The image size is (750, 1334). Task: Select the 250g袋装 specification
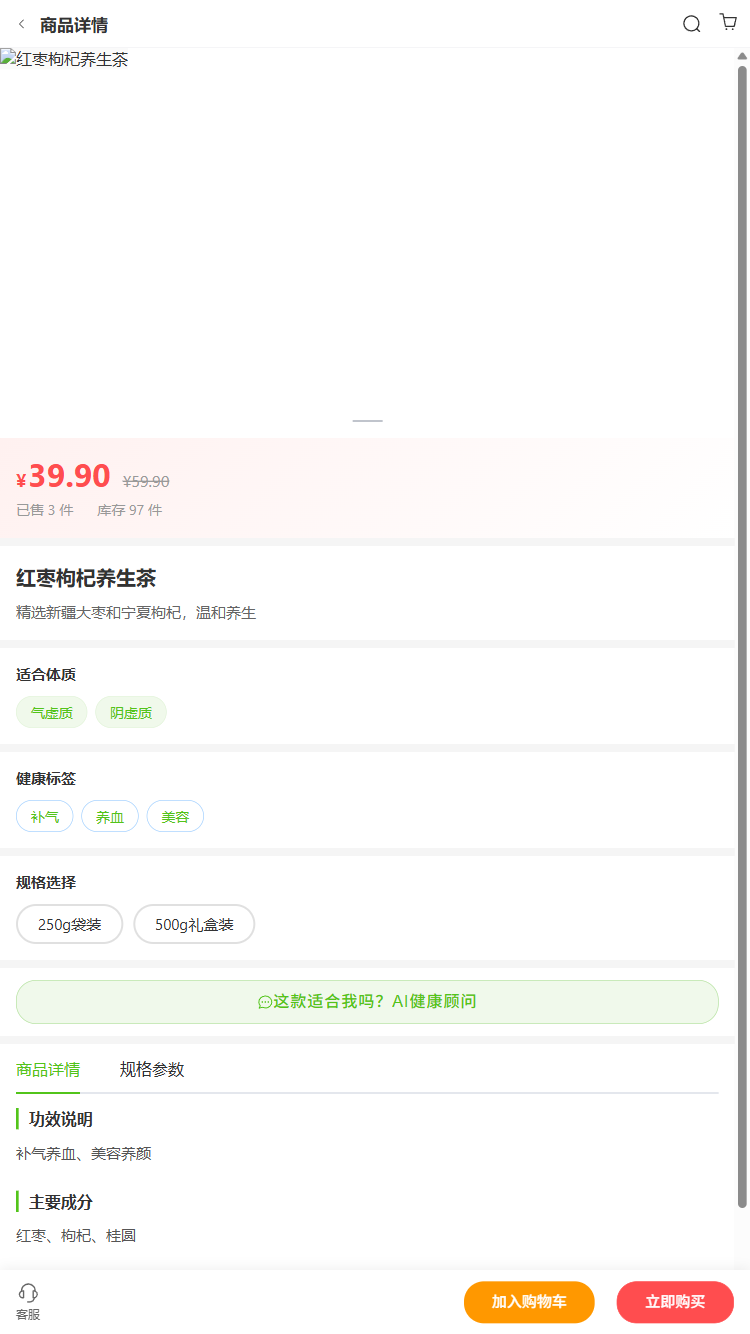pyautogui.click(x=69, y=924)
